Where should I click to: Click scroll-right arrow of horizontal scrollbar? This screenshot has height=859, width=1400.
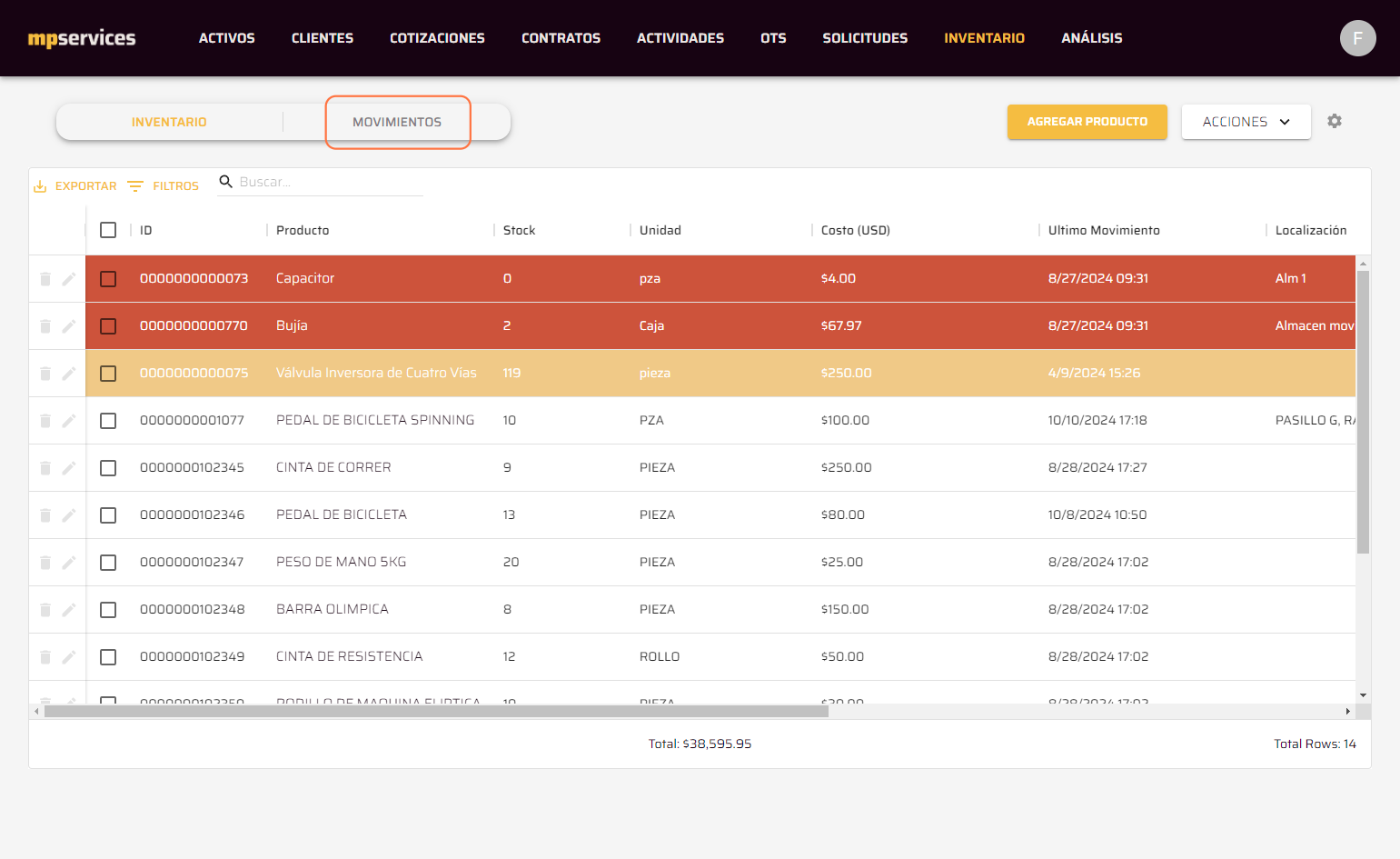(x=1348, y=711)
